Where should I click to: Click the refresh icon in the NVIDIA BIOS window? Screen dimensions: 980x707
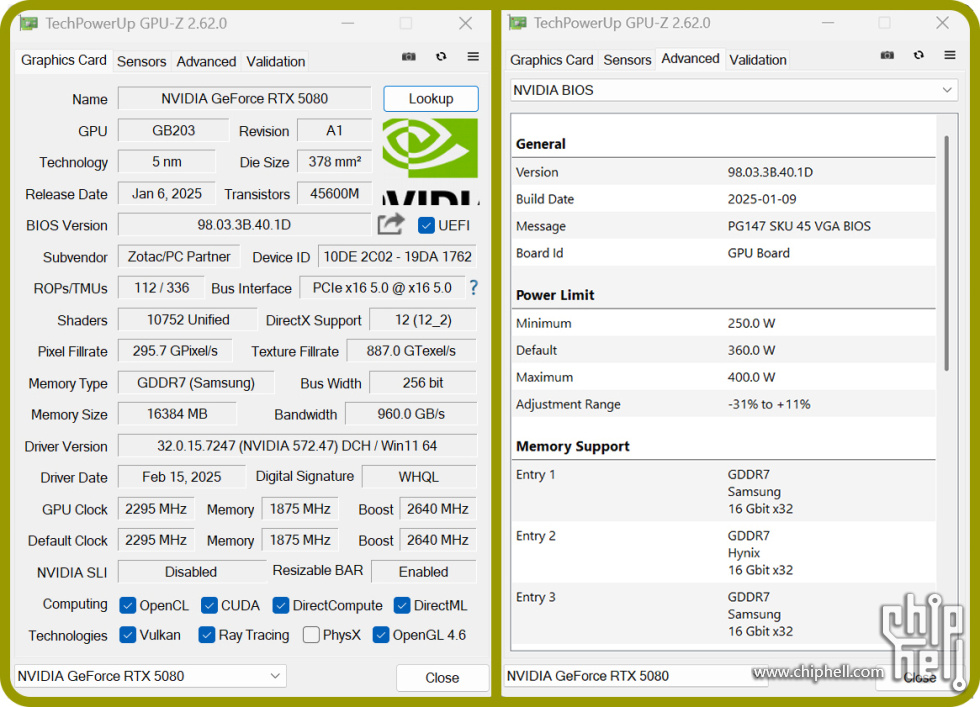point(919,55)
